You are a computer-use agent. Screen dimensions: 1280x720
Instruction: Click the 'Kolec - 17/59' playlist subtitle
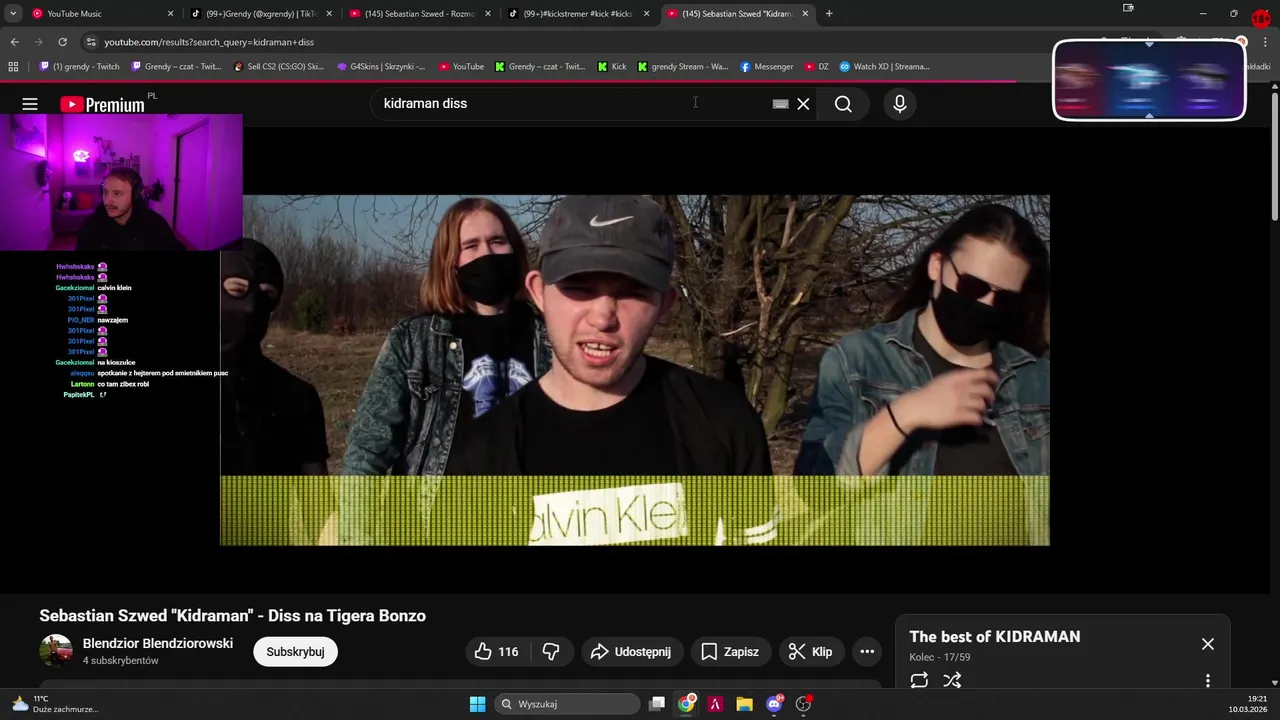[x=939, y=657]
